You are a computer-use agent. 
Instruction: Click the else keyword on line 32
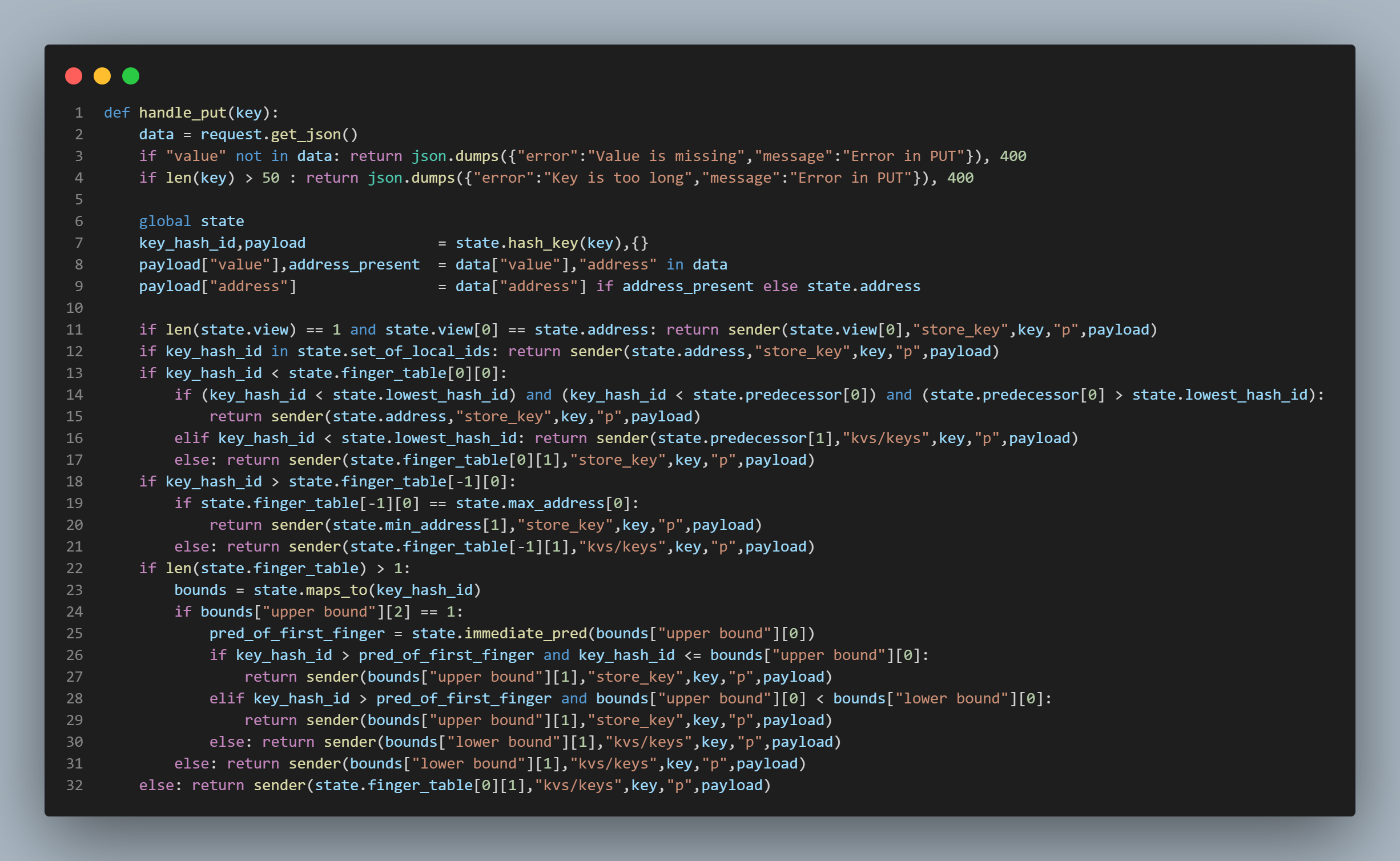[156, 785]
